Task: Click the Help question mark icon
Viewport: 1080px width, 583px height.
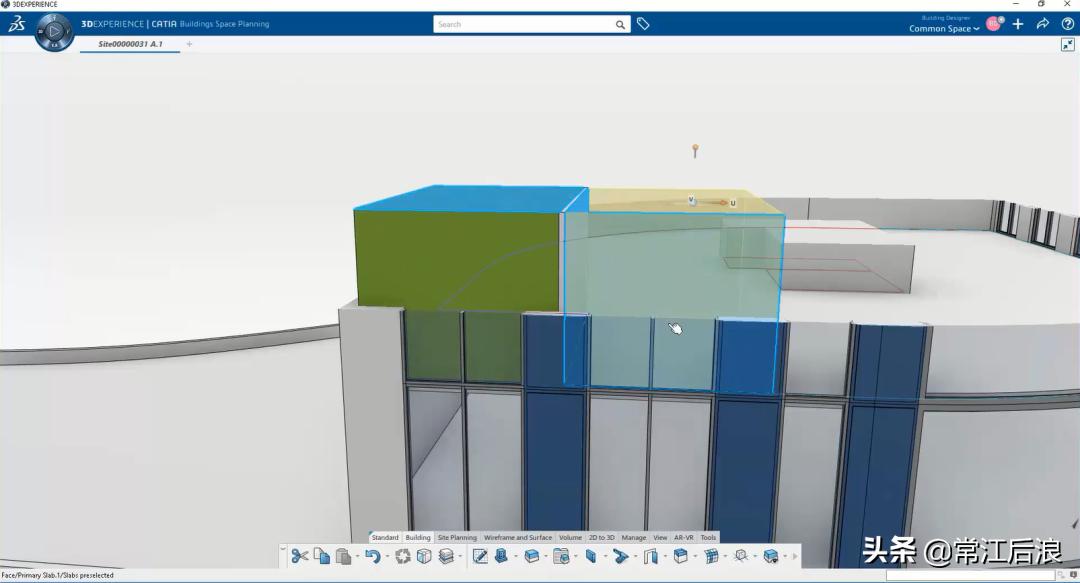Action: (x=1066, y=24)
